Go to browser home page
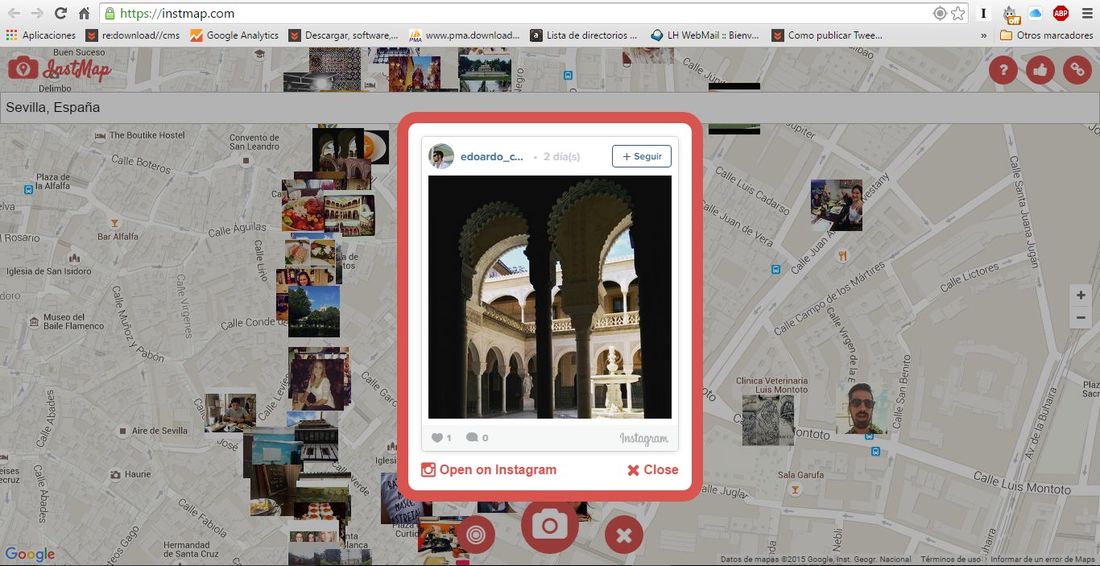Screen dimensions: 1100x566 pos(84,13)
